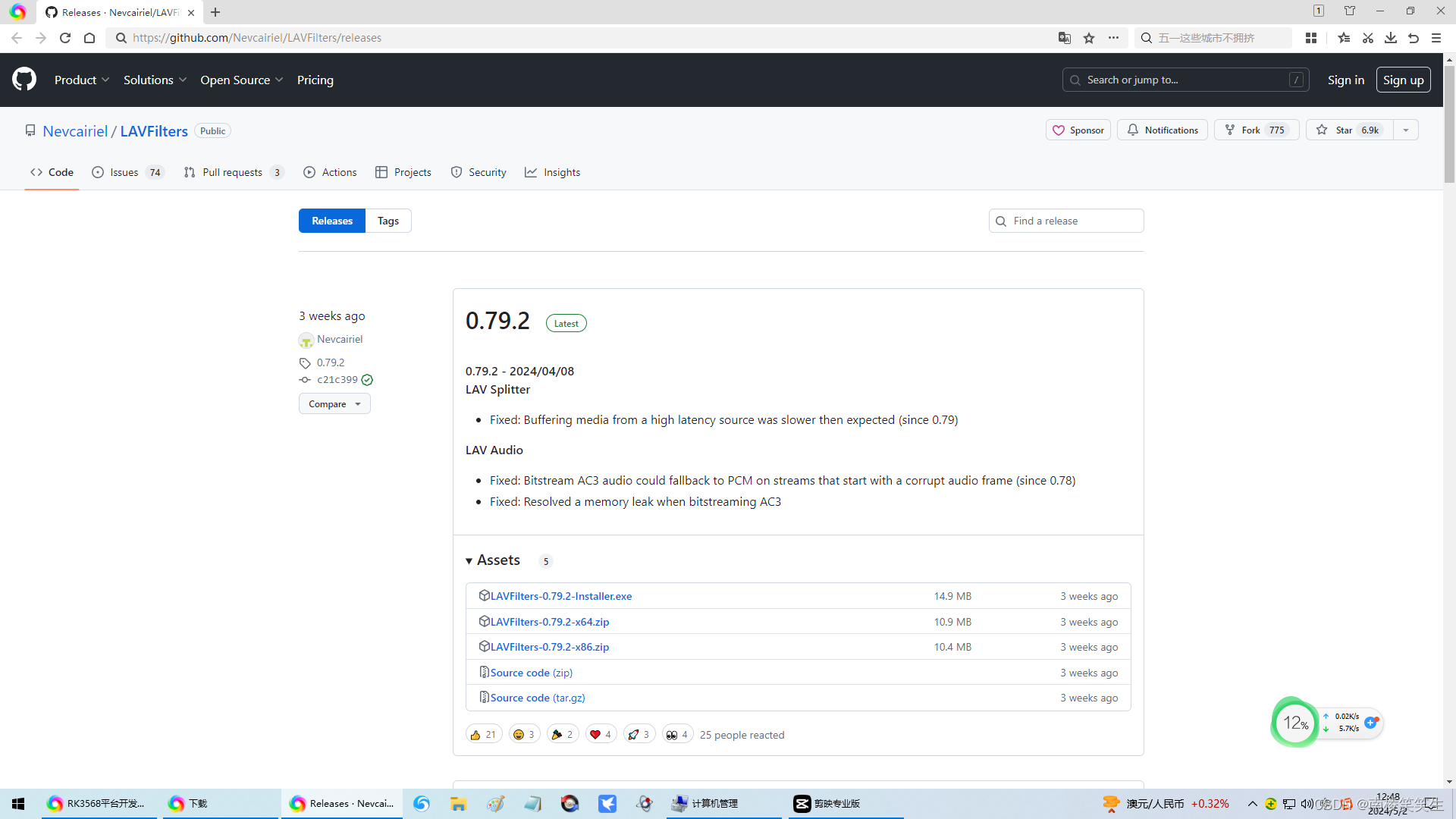
Task: Click the verified commit checkmark icon
Action: [367, 380]
